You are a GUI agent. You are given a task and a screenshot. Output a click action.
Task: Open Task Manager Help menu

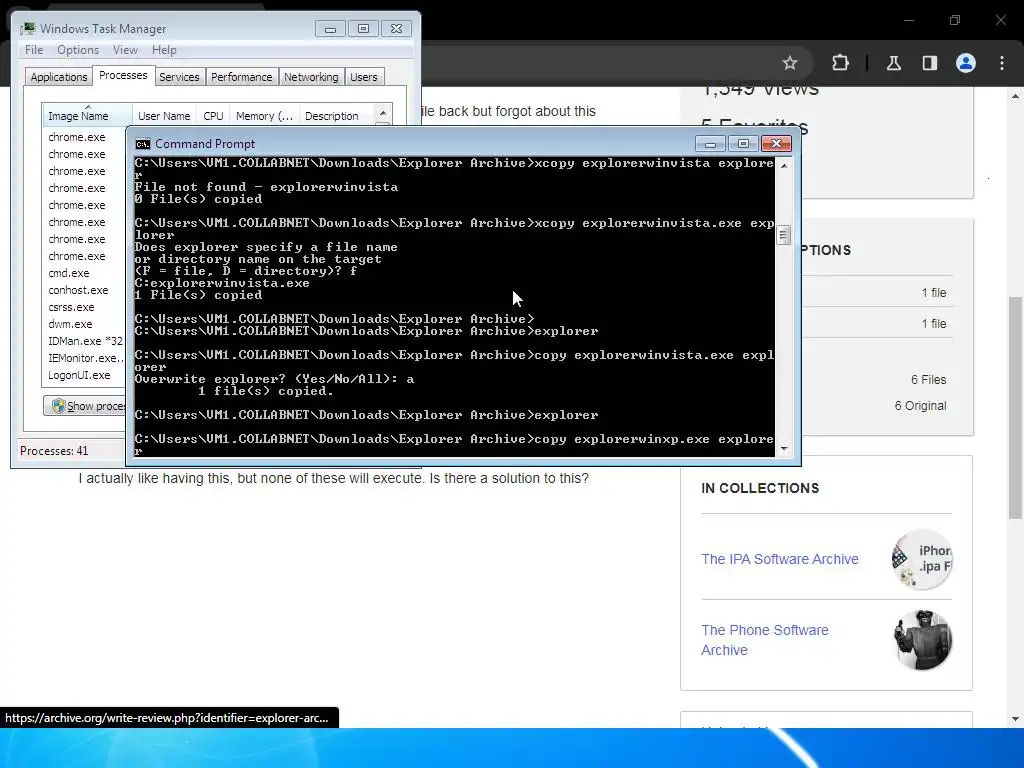pos(164,50)
